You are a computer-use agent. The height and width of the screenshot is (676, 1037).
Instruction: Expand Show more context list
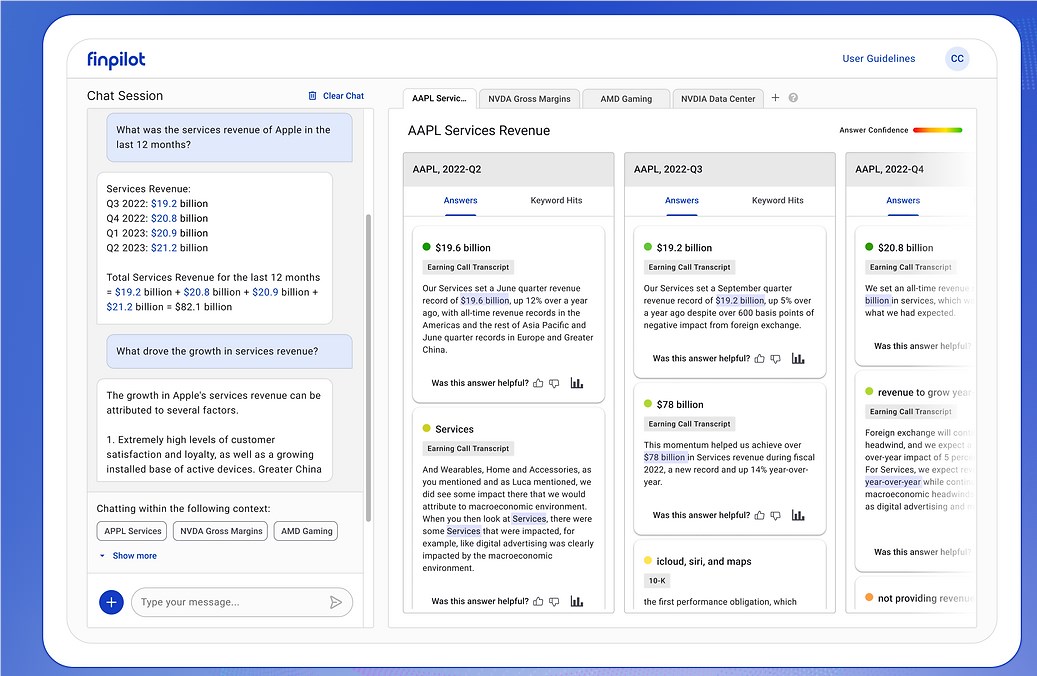[134, 556]
